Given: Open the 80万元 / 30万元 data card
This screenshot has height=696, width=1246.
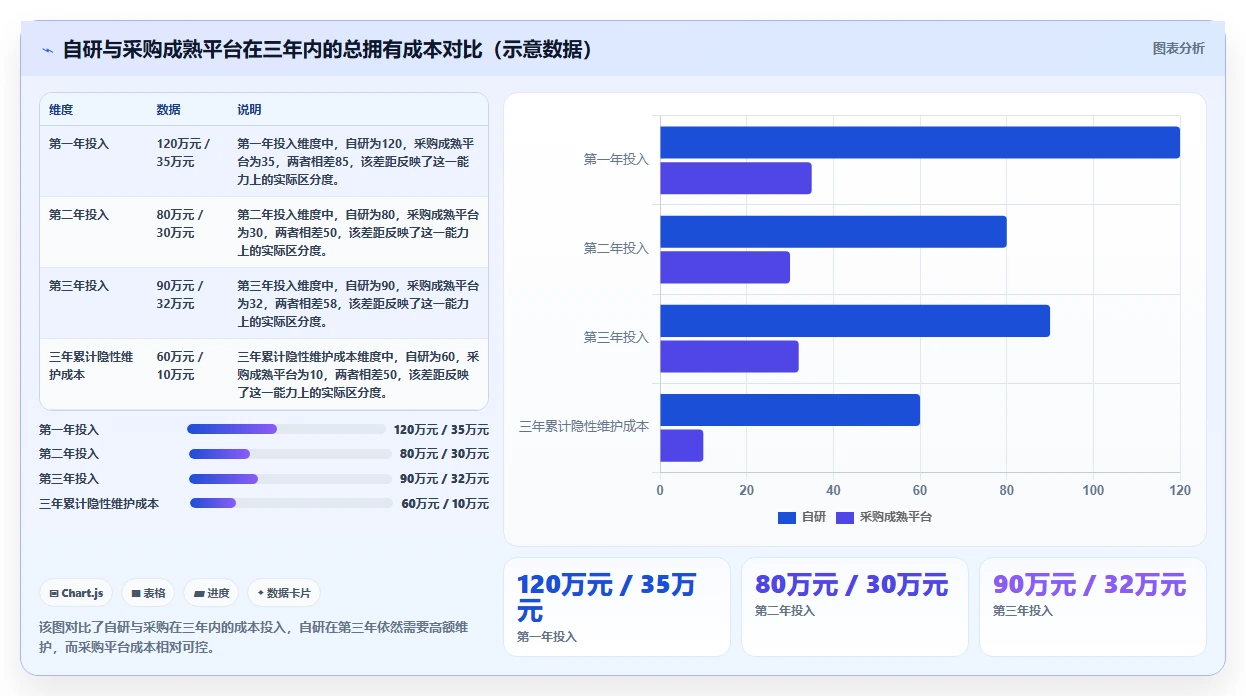Looking at the screenshot, I should pos(855,607).
